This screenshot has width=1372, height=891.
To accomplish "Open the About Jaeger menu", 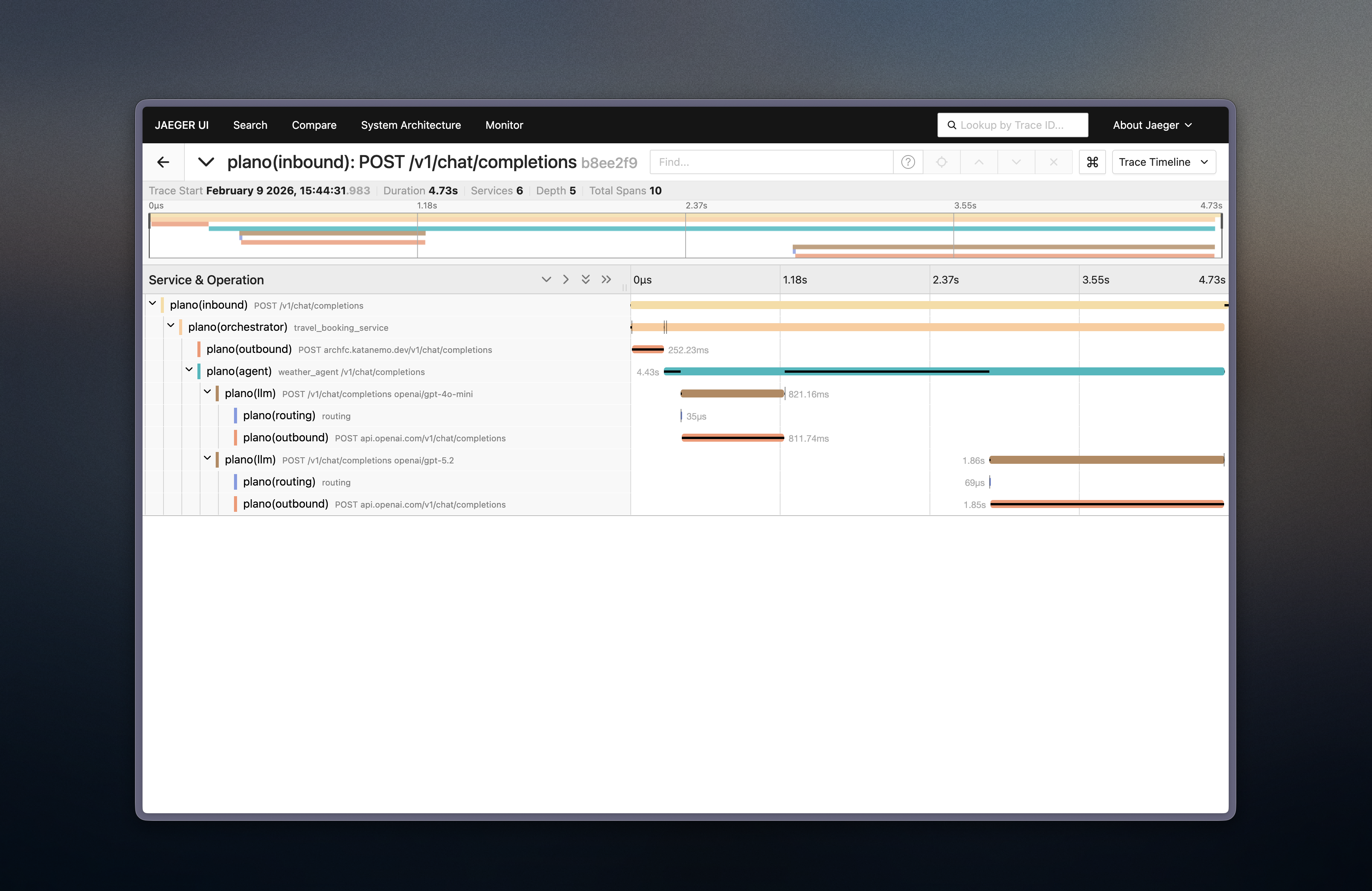I will (1152, 125).
